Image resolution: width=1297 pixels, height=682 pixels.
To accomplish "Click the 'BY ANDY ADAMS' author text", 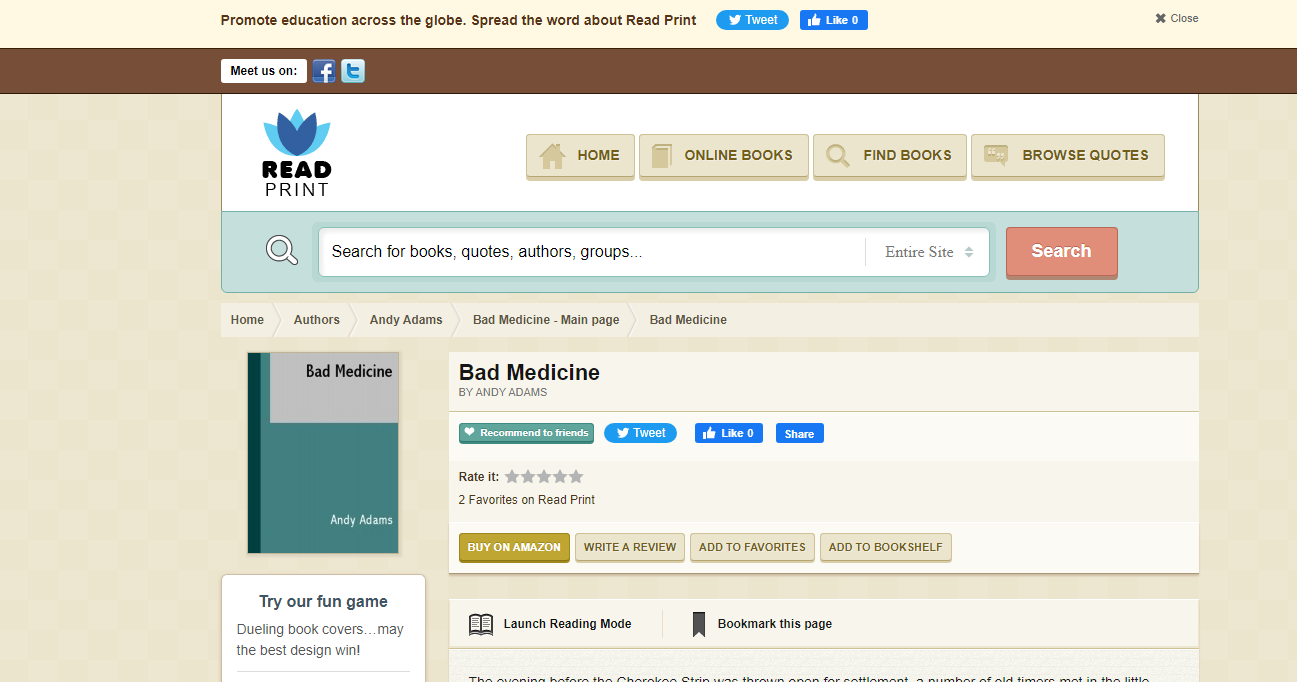I will [503, 393].
